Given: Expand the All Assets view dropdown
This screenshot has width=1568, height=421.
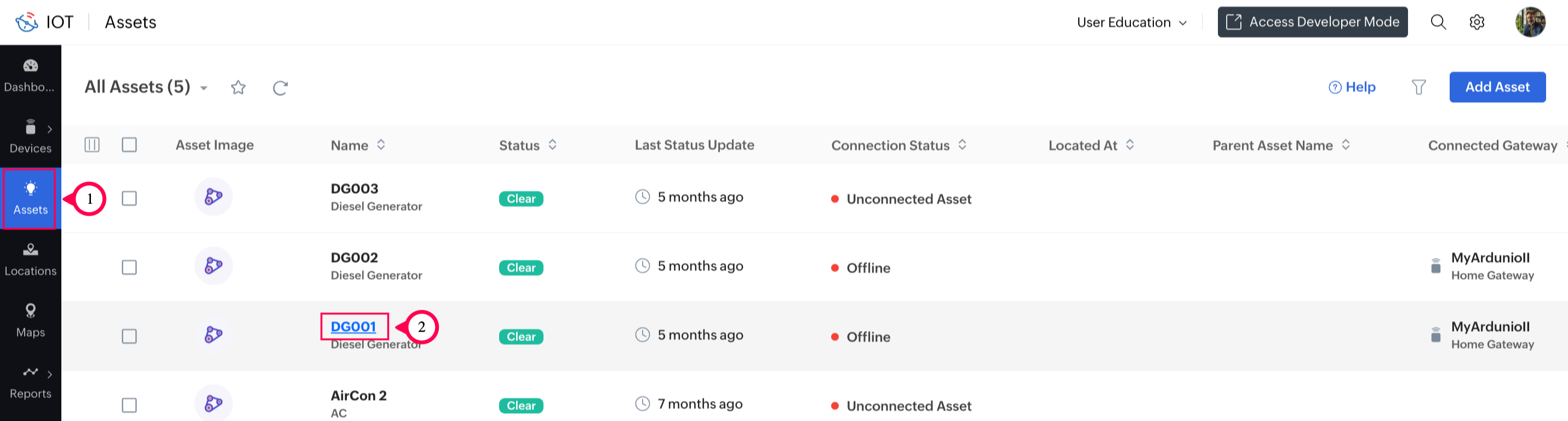Looking at the screenshot, I should pyautogui.click(x=204, y=88).
